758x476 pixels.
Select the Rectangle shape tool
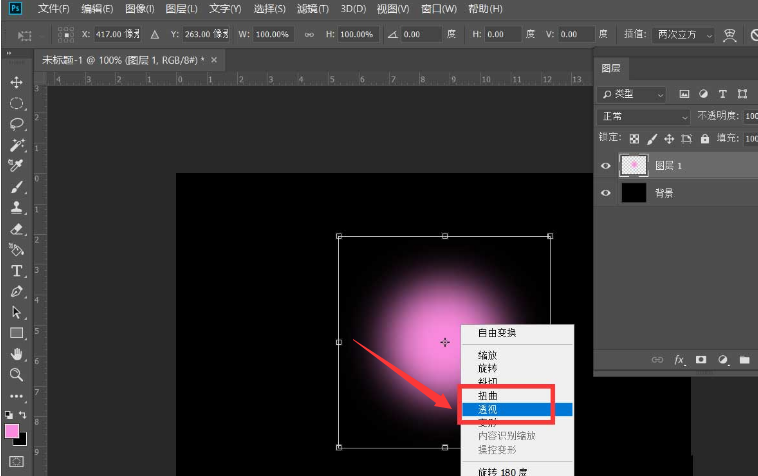[x=16, y=333]
